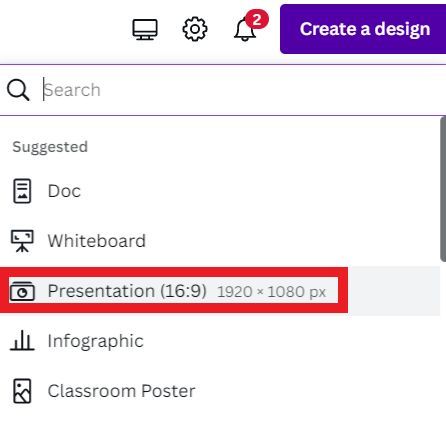Viewport: 446px width, 424px height.
Task: Click the dropdown list scrollbar thumb
Action: tap(443, 189)
